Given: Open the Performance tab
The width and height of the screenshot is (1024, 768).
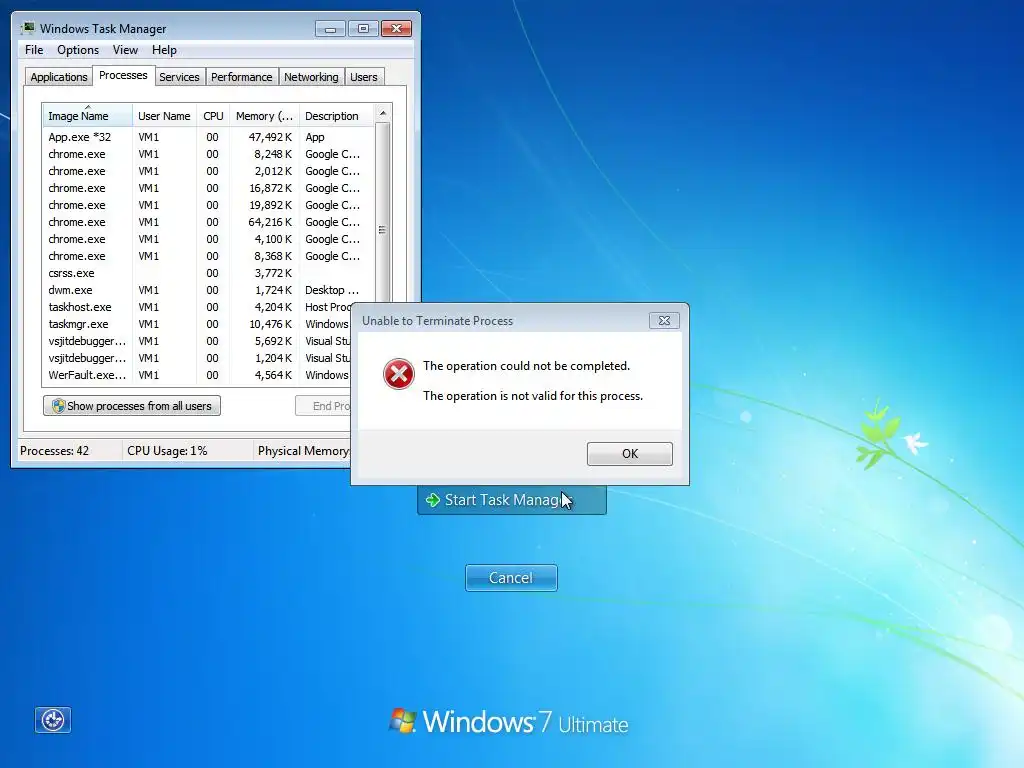Looking at the screenshot, I should click(x=241, y=77).
